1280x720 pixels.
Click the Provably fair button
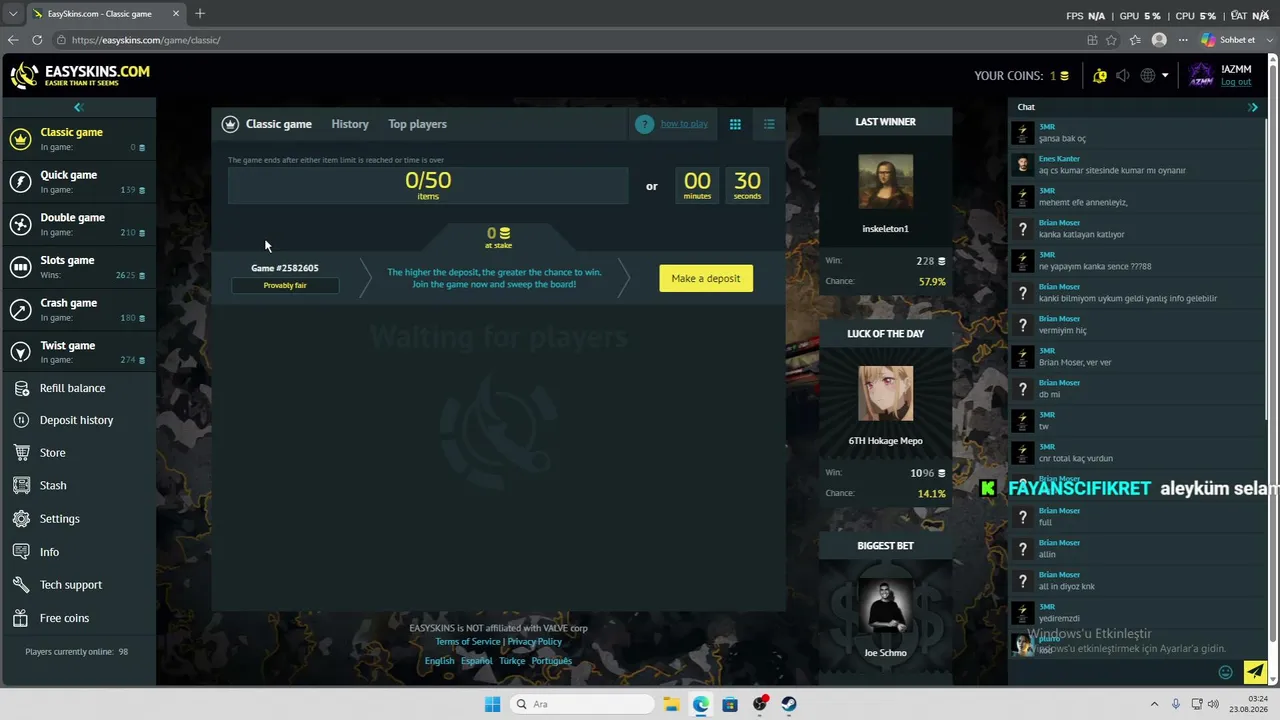point(285,285)
